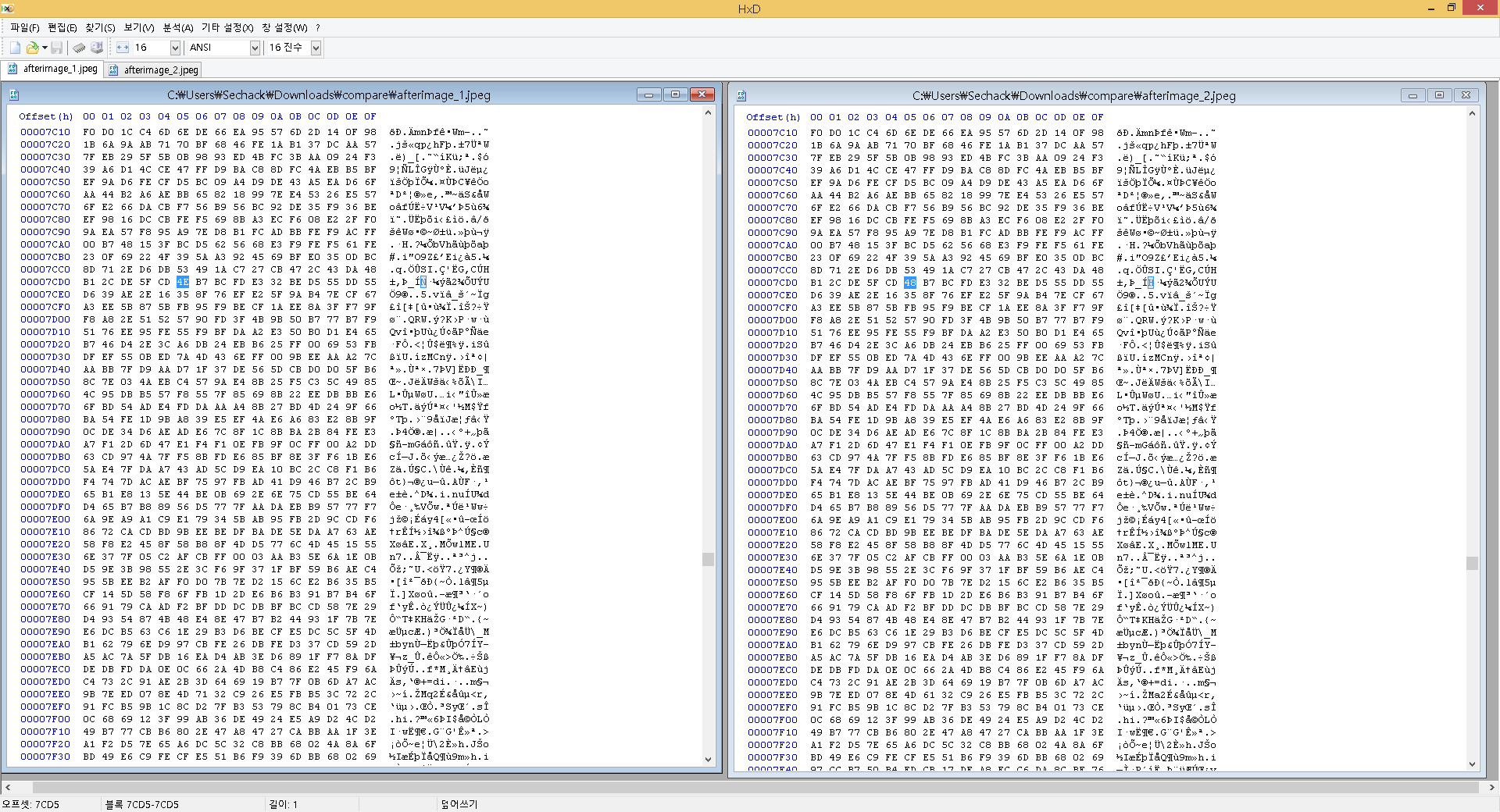This screenshot has width=1500, height=812.
Task: Click the right arrow of the horizontal scrollbar
Action: [1491, 787]
